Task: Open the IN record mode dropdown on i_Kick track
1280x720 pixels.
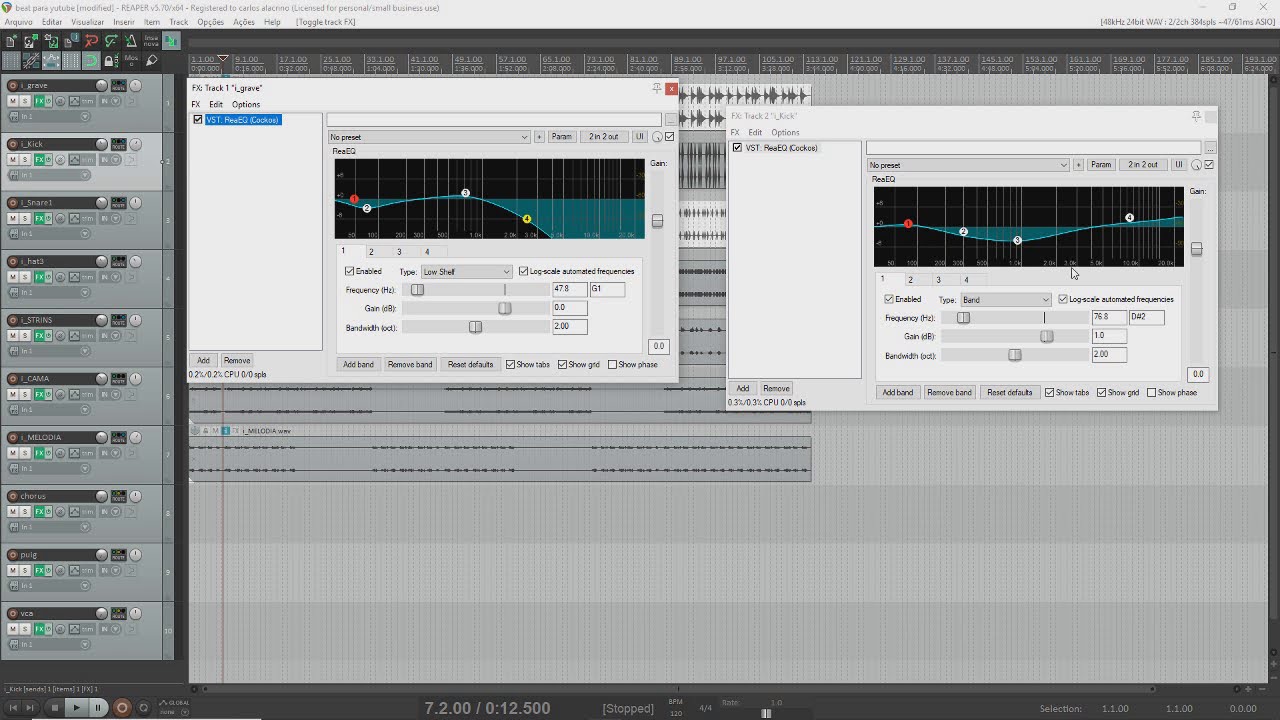Action: coord(110,160)
